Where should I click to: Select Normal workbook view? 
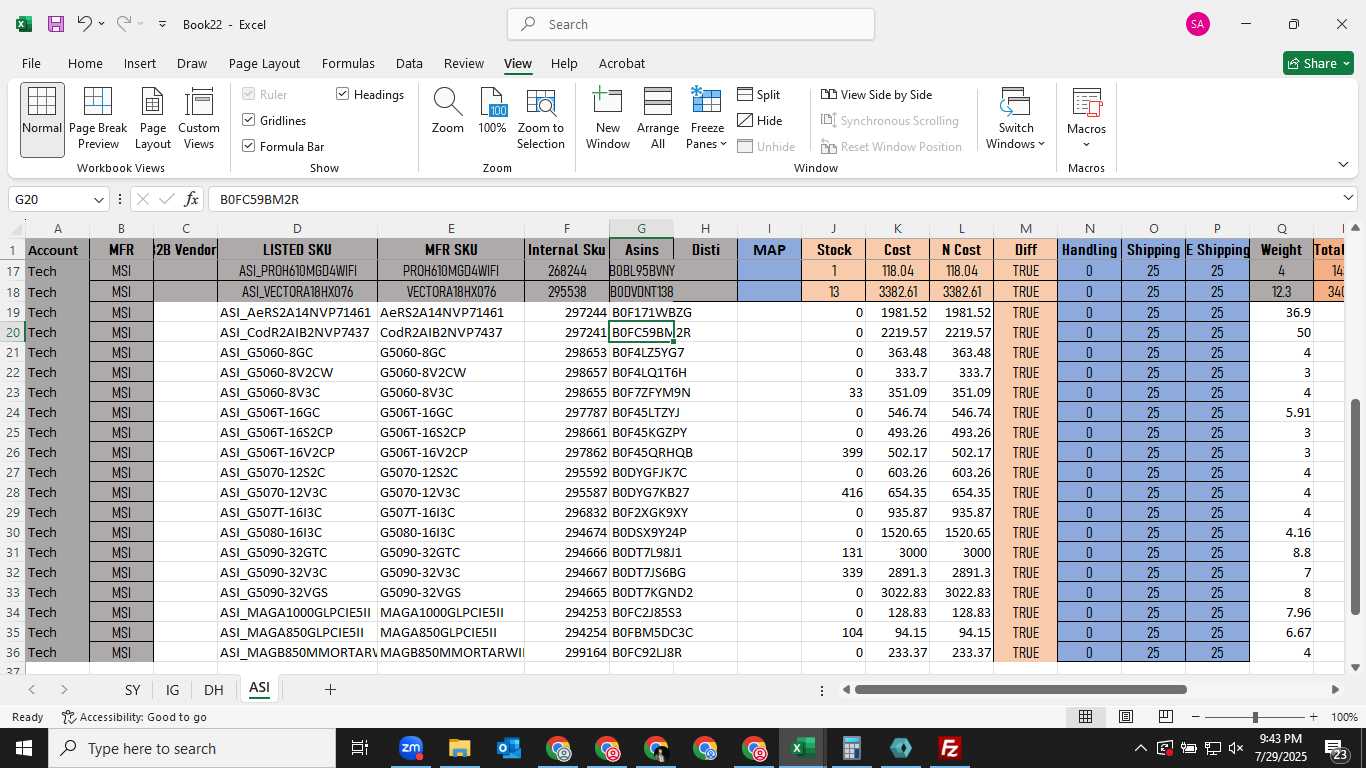(42, 119)
